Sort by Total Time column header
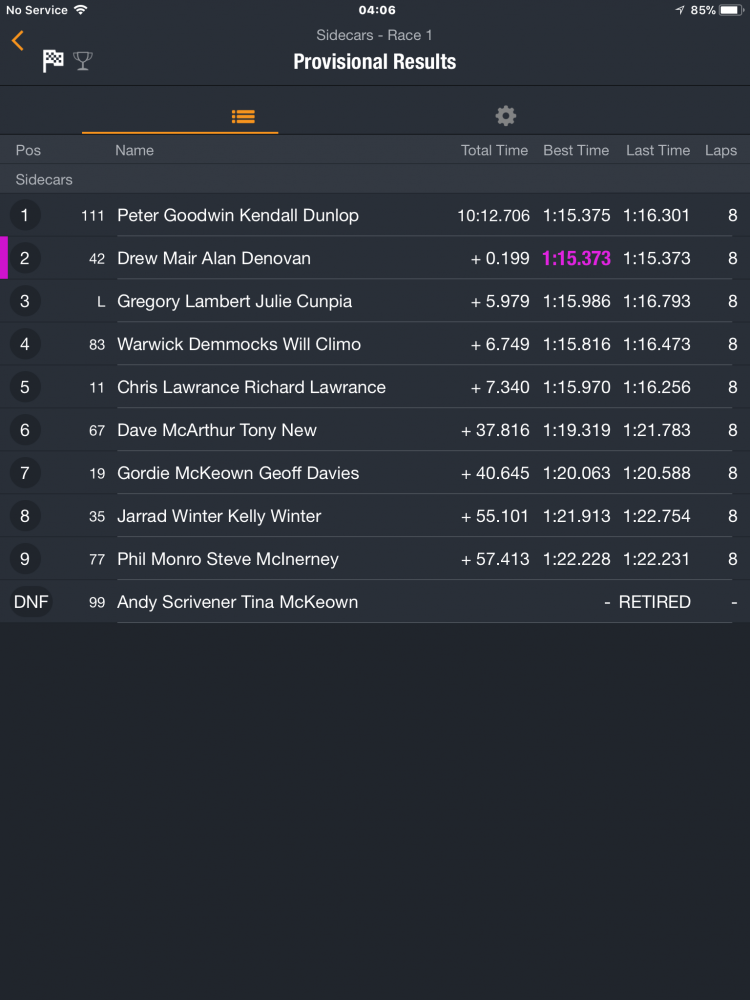 click(494, 150)
